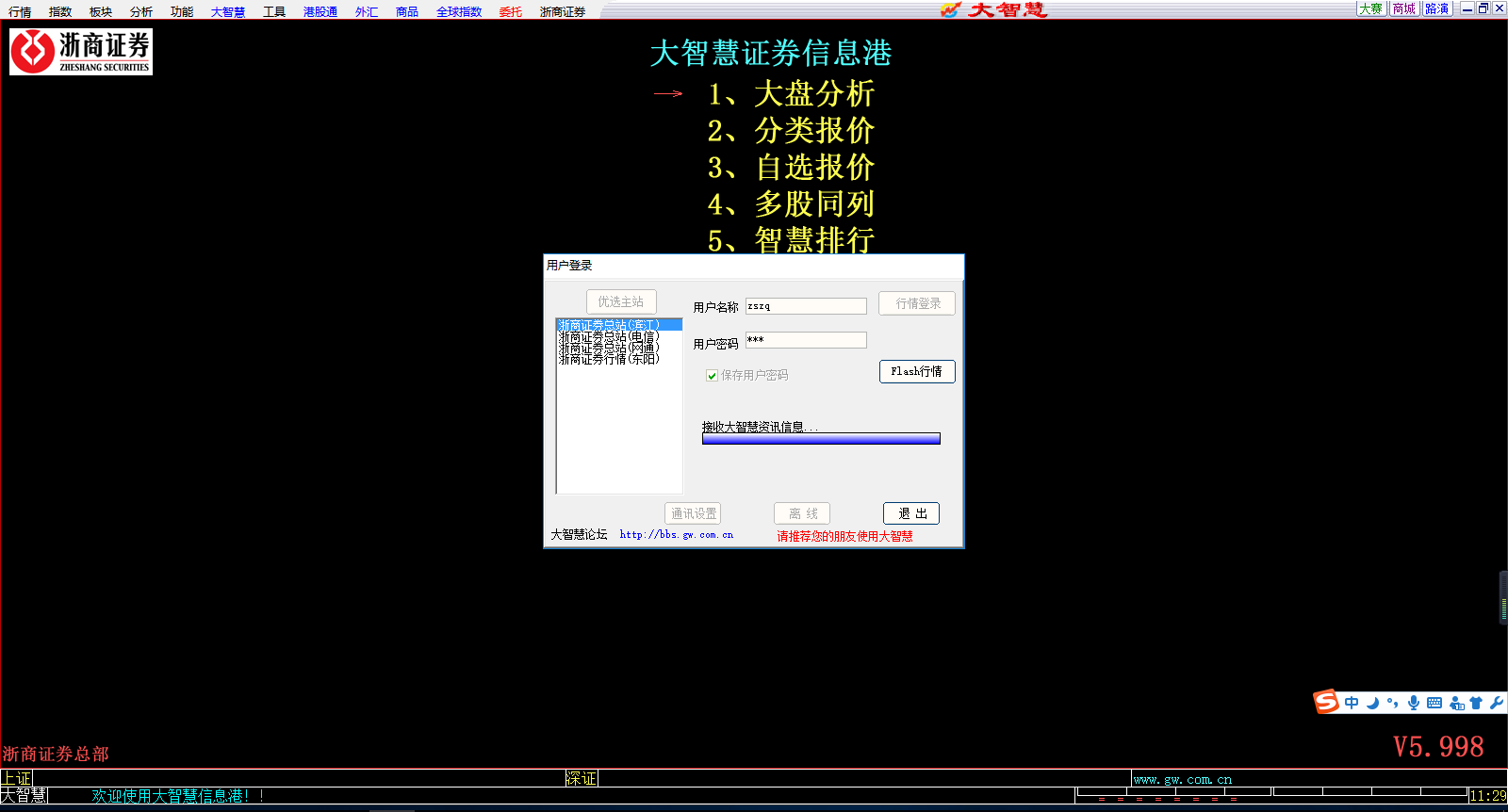The width and height of the screenshot is (1508, 812).
Task: Click the 上证 label in the status bar
Action: coord(16,778)
